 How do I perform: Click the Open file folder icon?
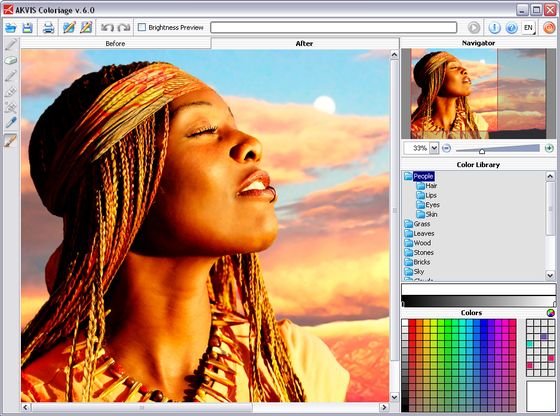pos(11,27)
